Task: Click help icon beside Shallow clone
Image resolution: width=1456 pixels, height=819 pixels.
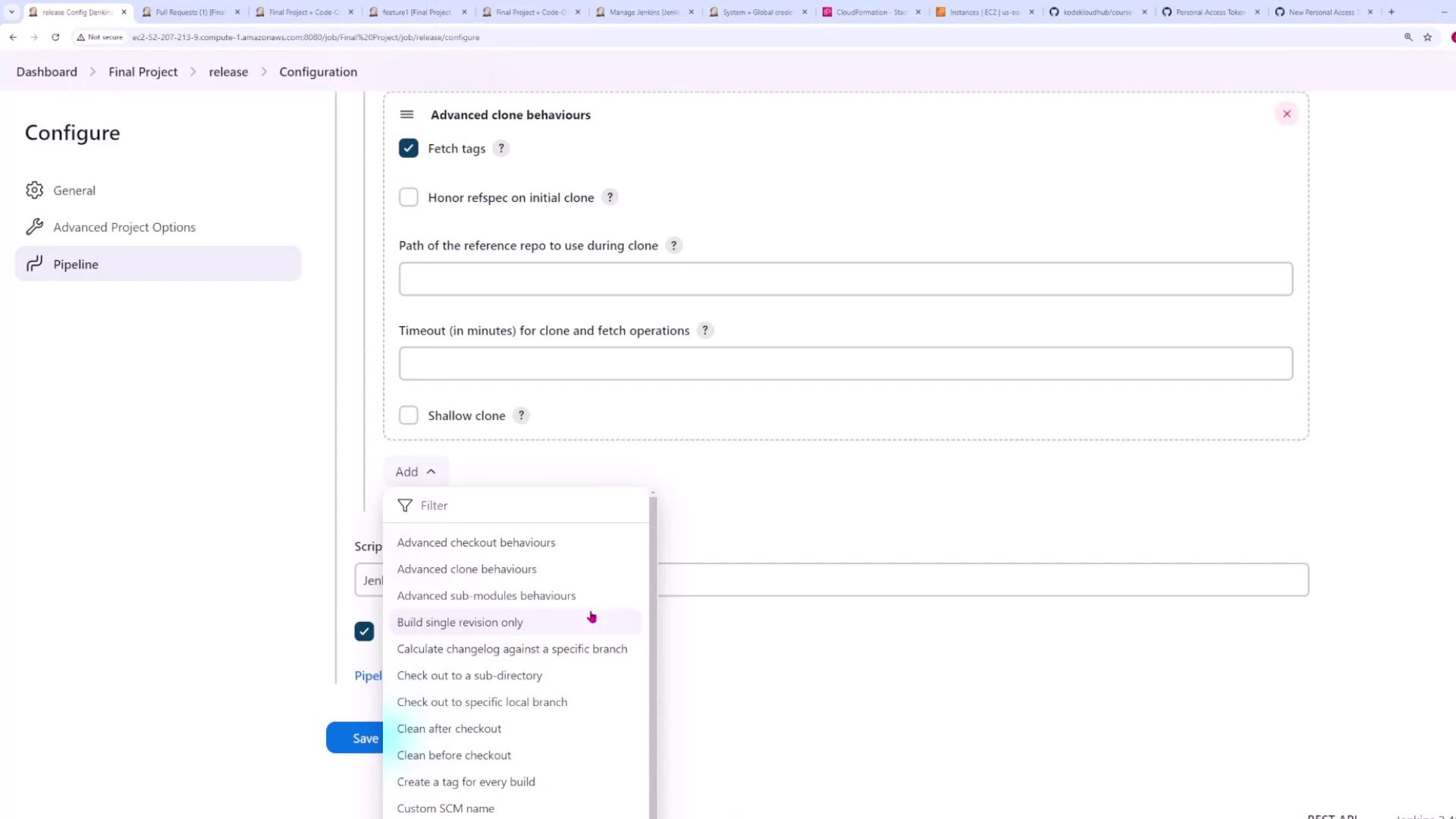Action: [521, 416]
